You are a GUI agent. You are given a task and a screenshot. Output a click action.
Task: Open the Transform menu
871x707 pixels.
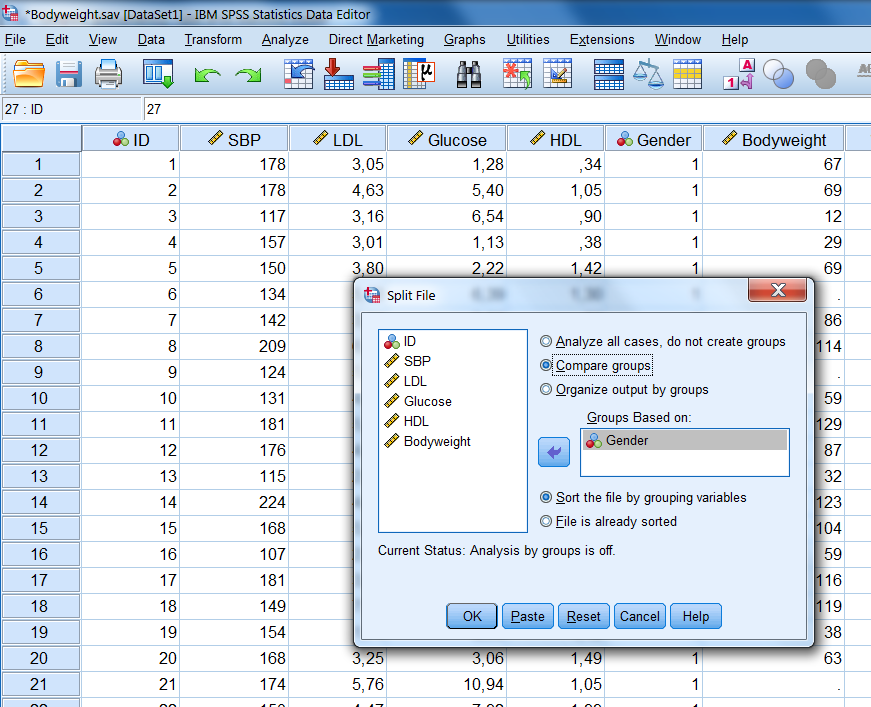213,40
